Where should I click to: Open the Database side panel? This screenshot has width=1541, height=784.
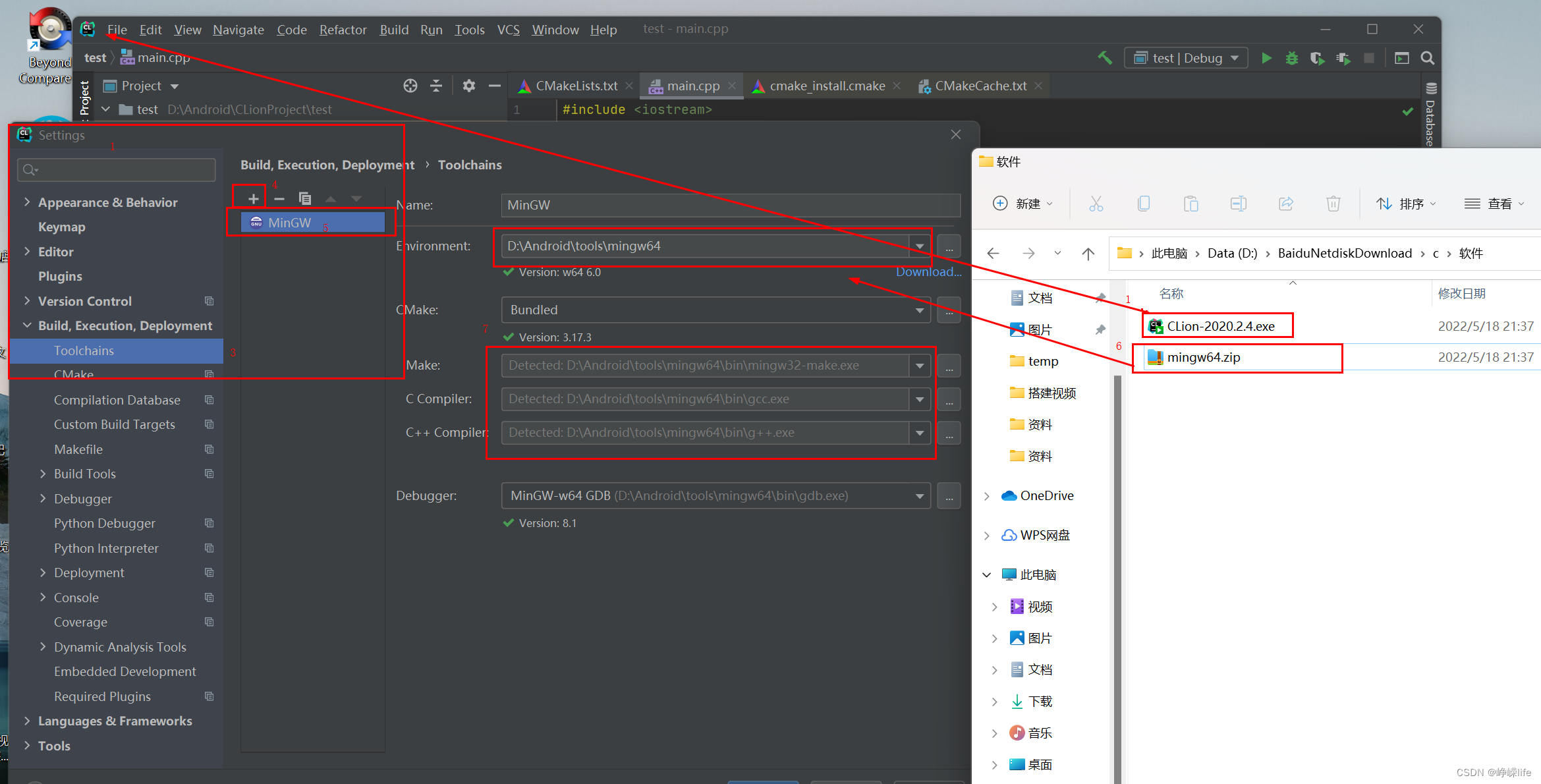tap(1430, 114)
